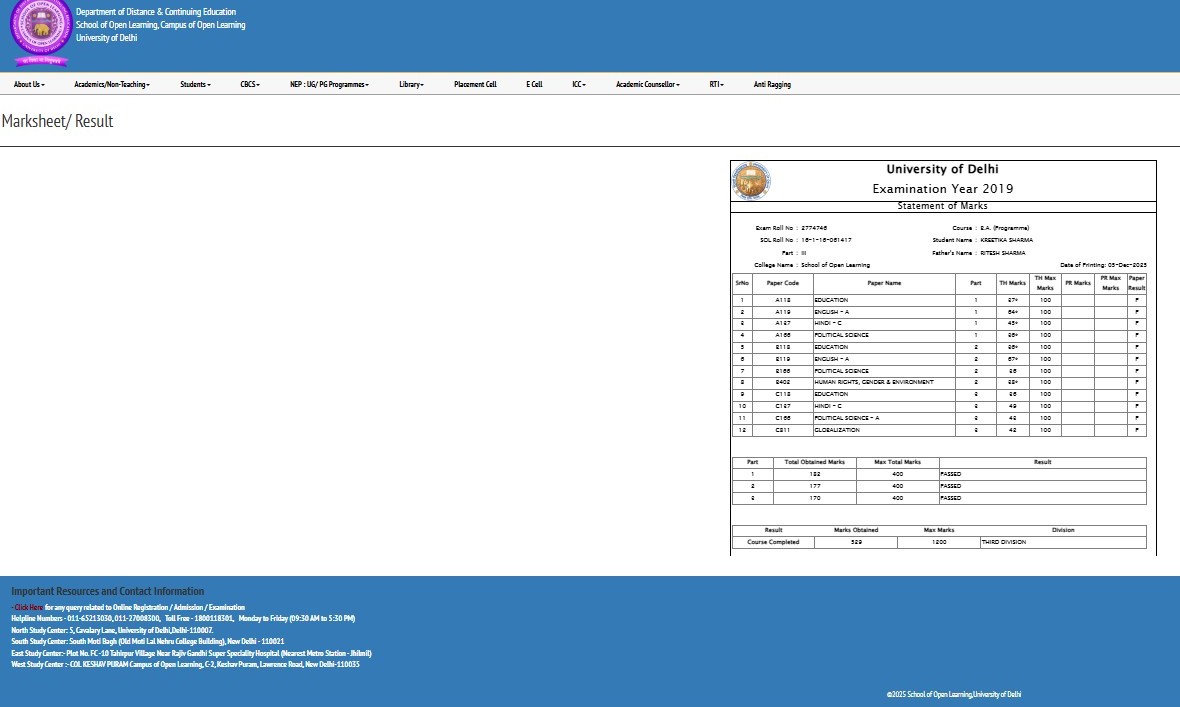
Task: Click the School of Open Learning logo
Action: point(40,33)
